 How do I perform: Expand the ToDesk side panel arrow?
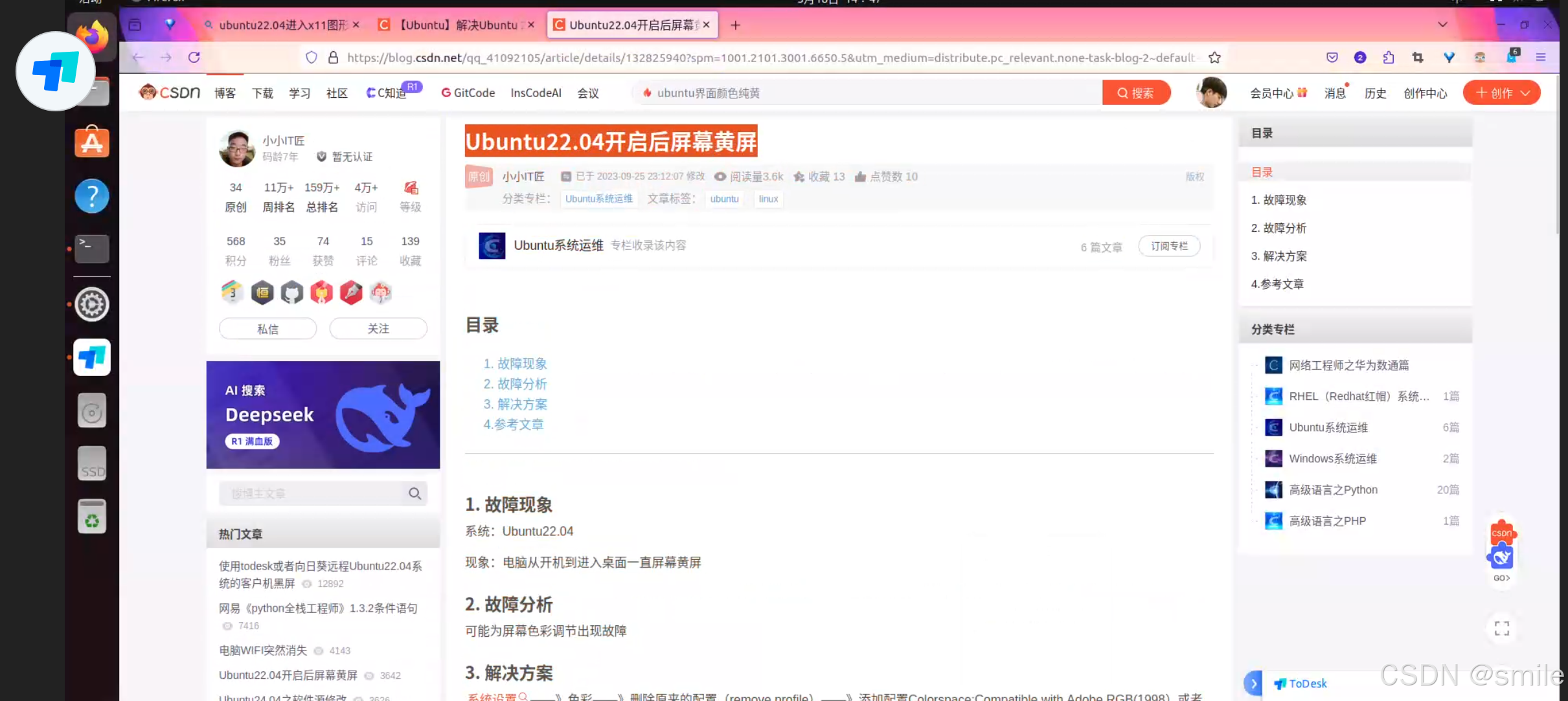(x=1254, y=684)
